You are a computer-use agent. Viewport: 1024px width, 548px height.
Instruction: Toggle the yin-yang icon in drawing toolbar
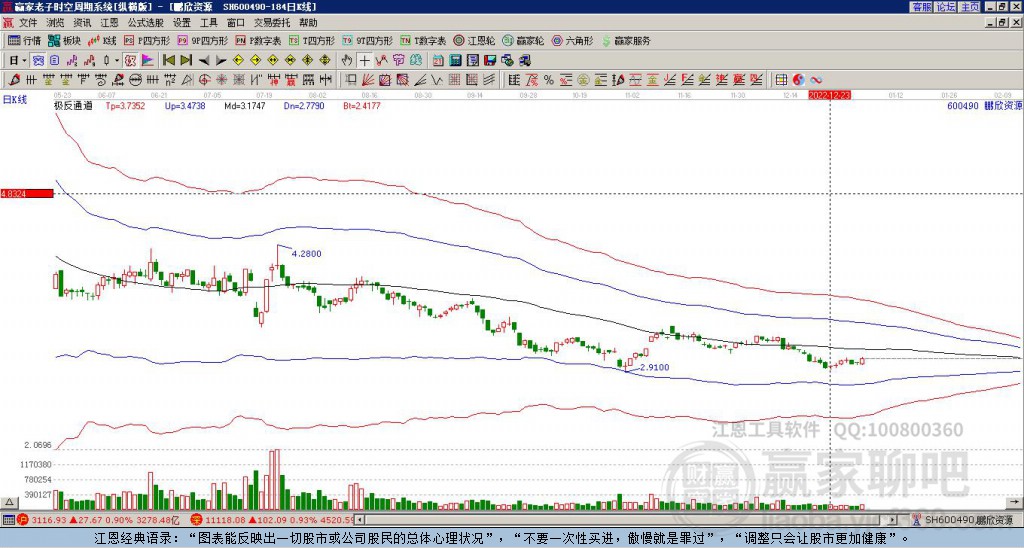(799, 79)
